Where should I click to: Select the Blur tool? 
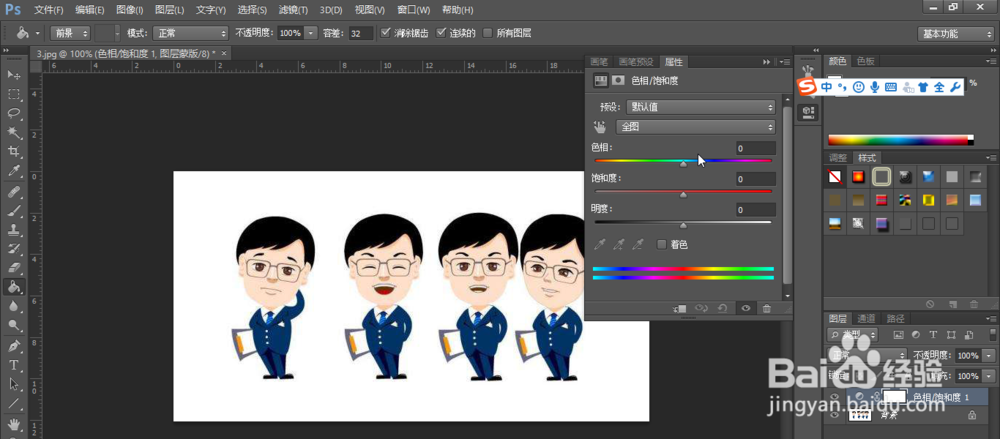coord(14,306)
